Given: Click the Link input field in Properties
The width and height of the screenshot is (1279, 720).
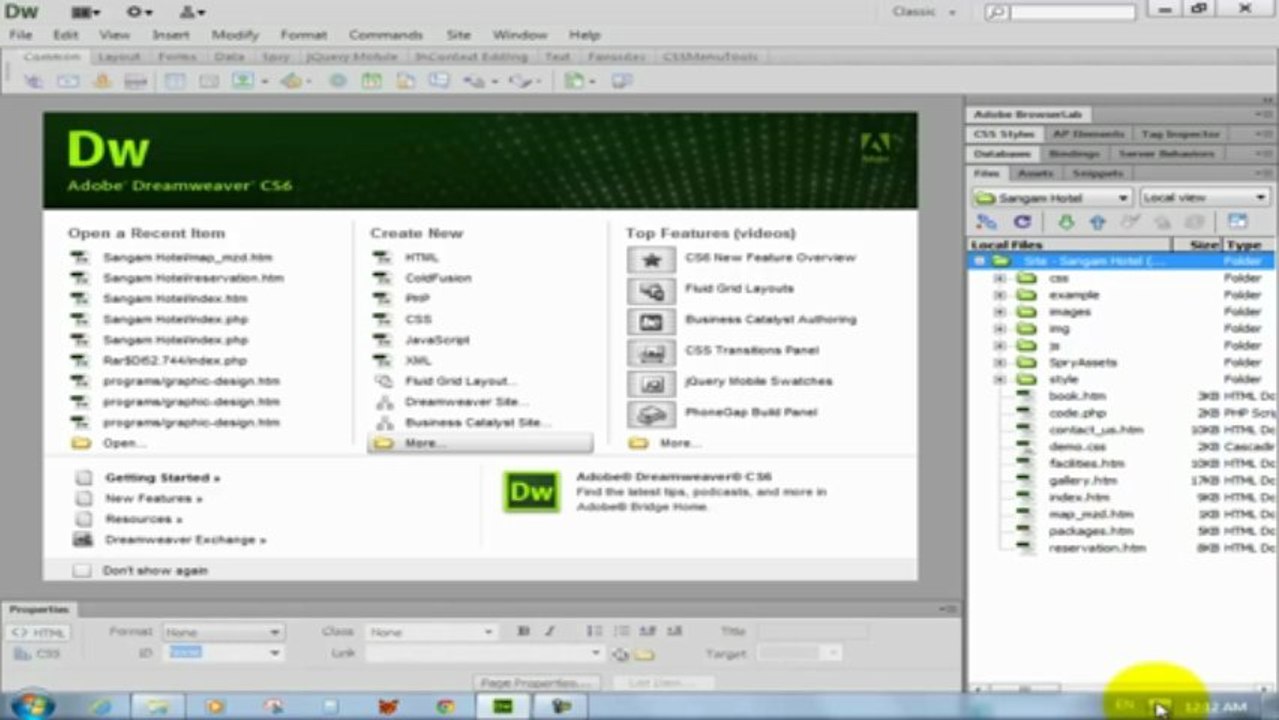Looking at the screenshot, I should [484, 654].
